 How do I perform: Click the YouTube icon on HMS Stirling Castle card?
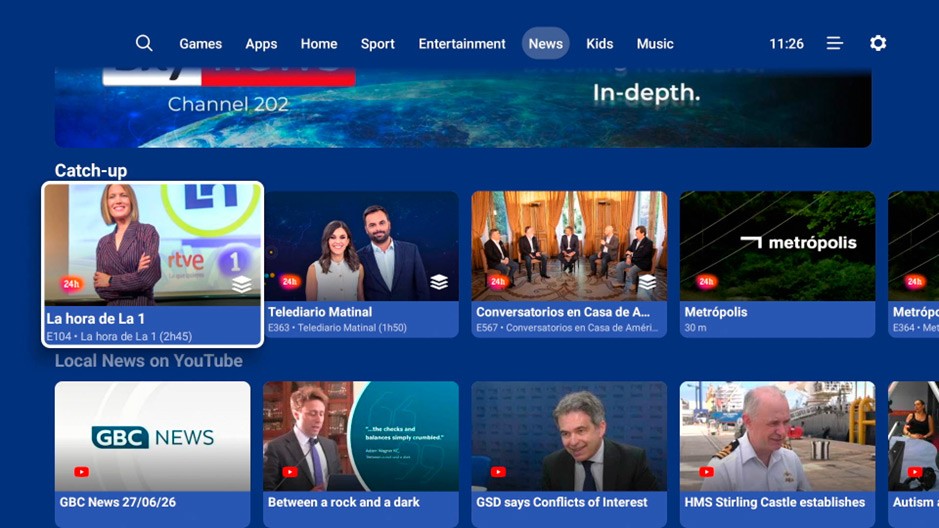707,472
